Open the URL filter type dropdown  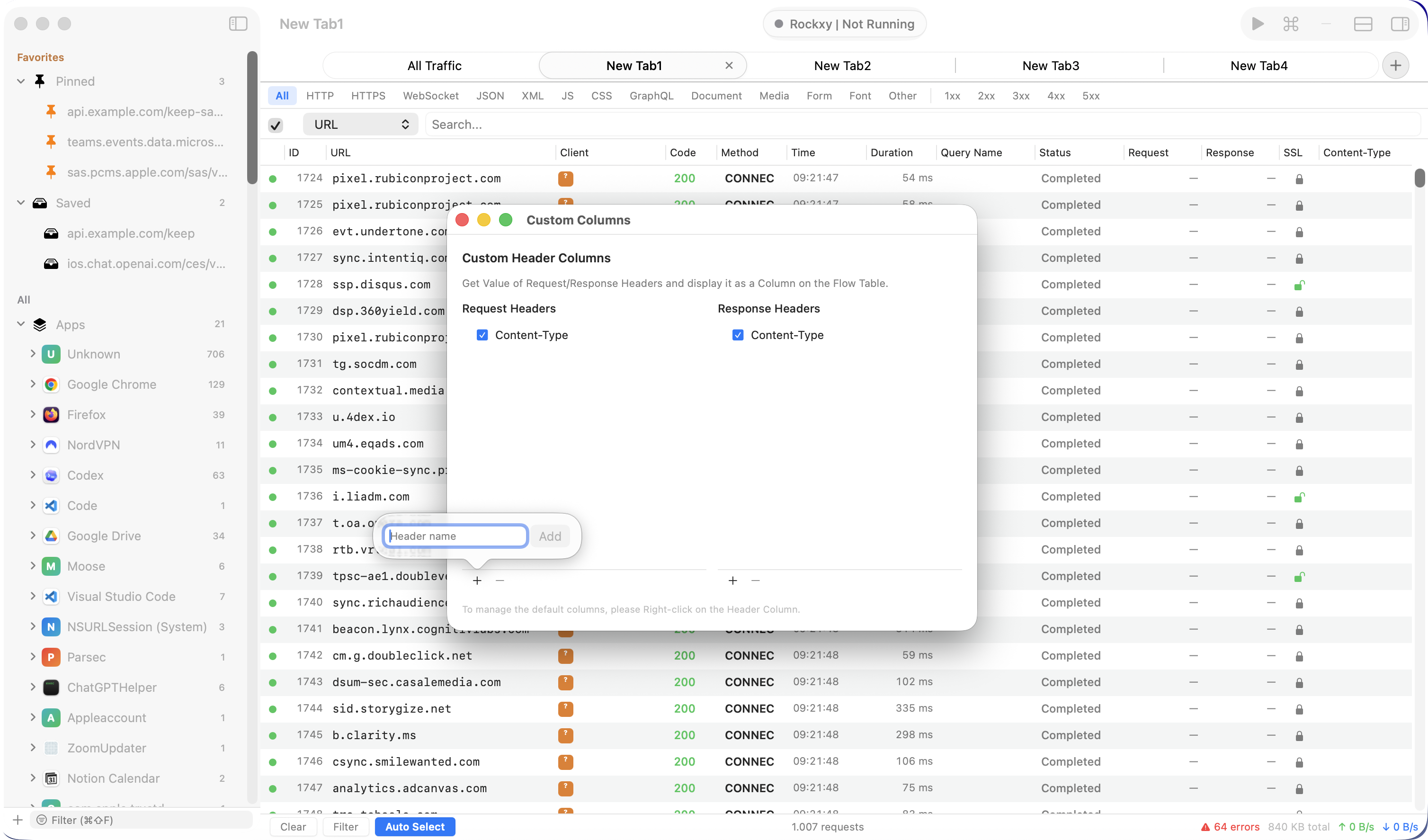coord(361,125)
